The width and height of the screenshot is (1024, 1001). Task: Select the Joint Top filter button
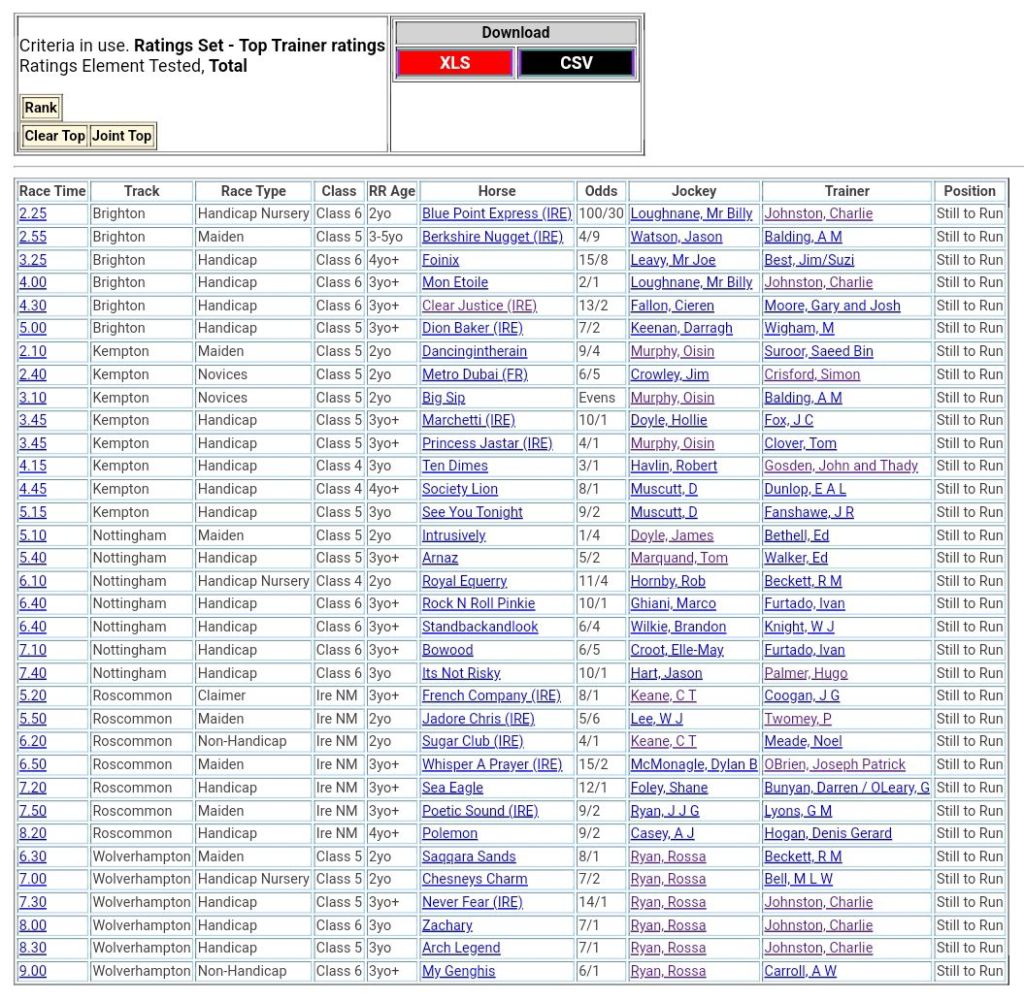click(x=122, y=136)
